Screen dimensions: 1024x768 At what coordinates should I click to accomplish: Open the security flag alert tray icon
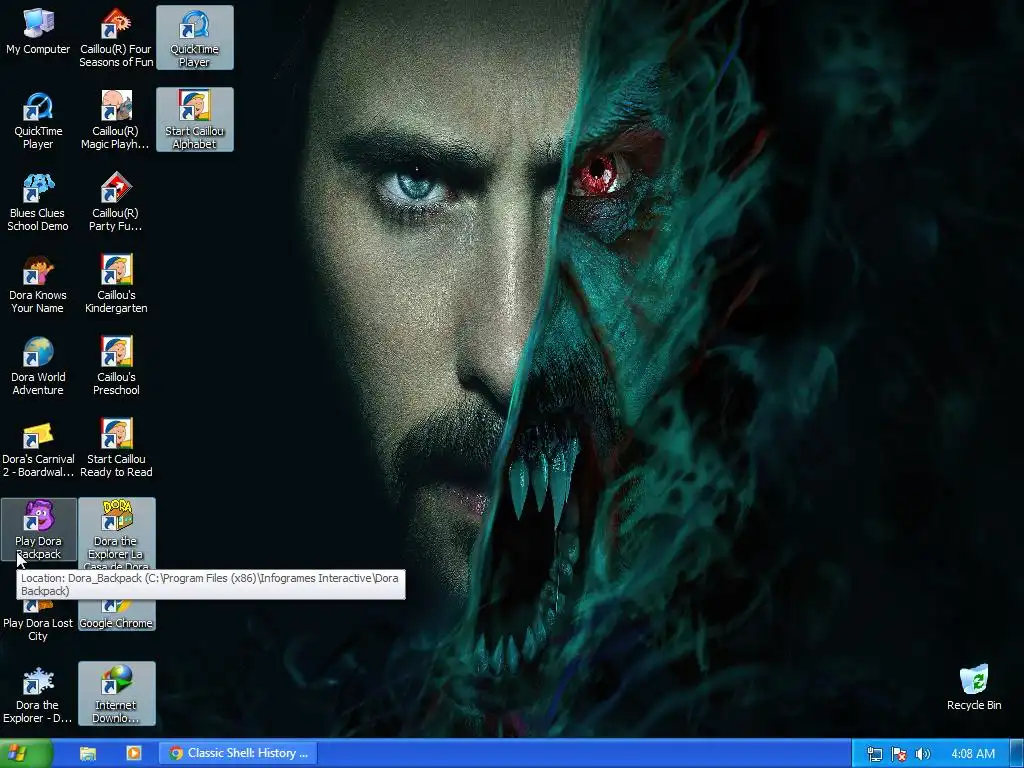[899, 754]
